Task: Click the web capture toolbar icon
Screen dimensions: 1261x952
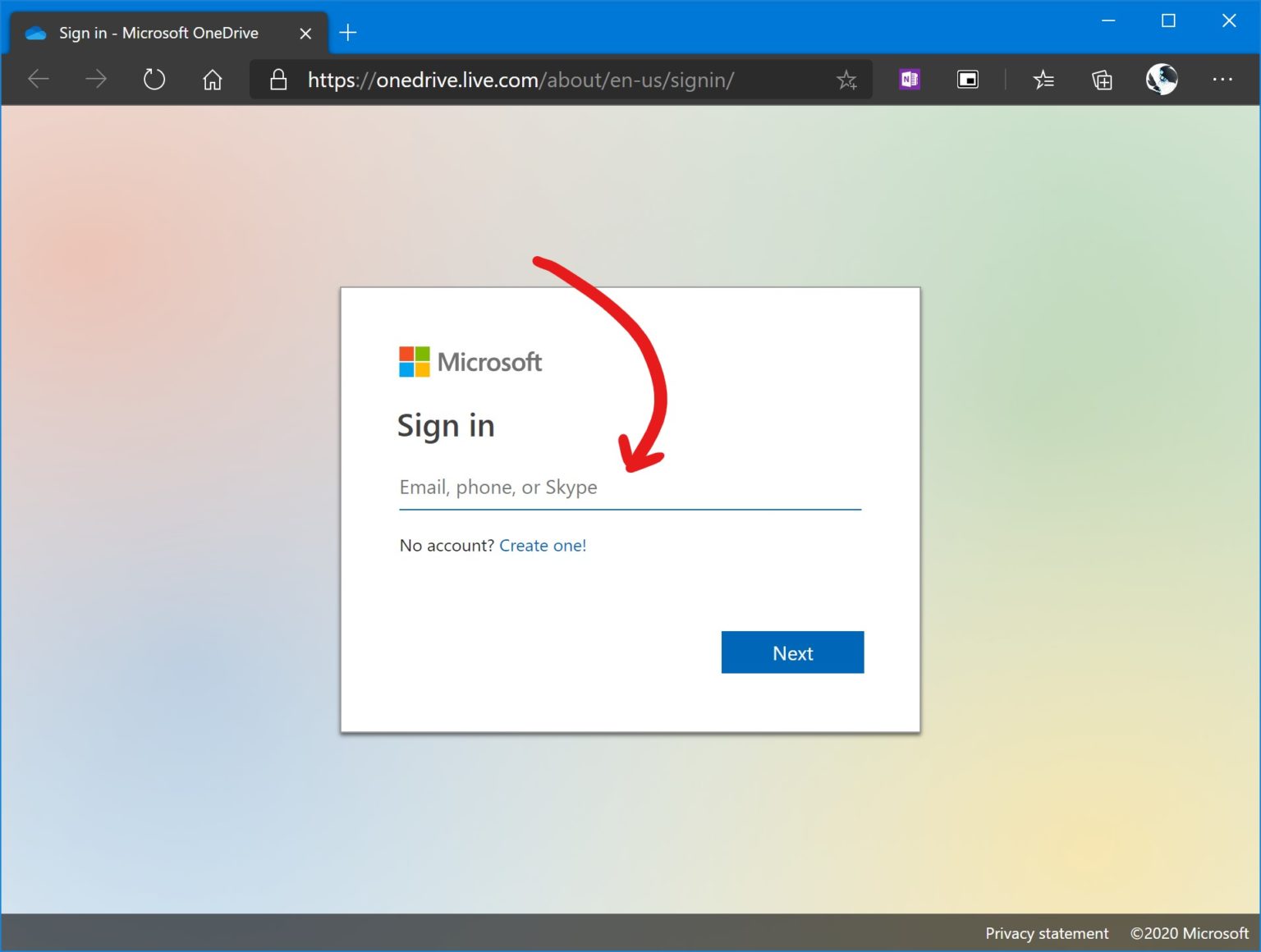Action: 967,80
